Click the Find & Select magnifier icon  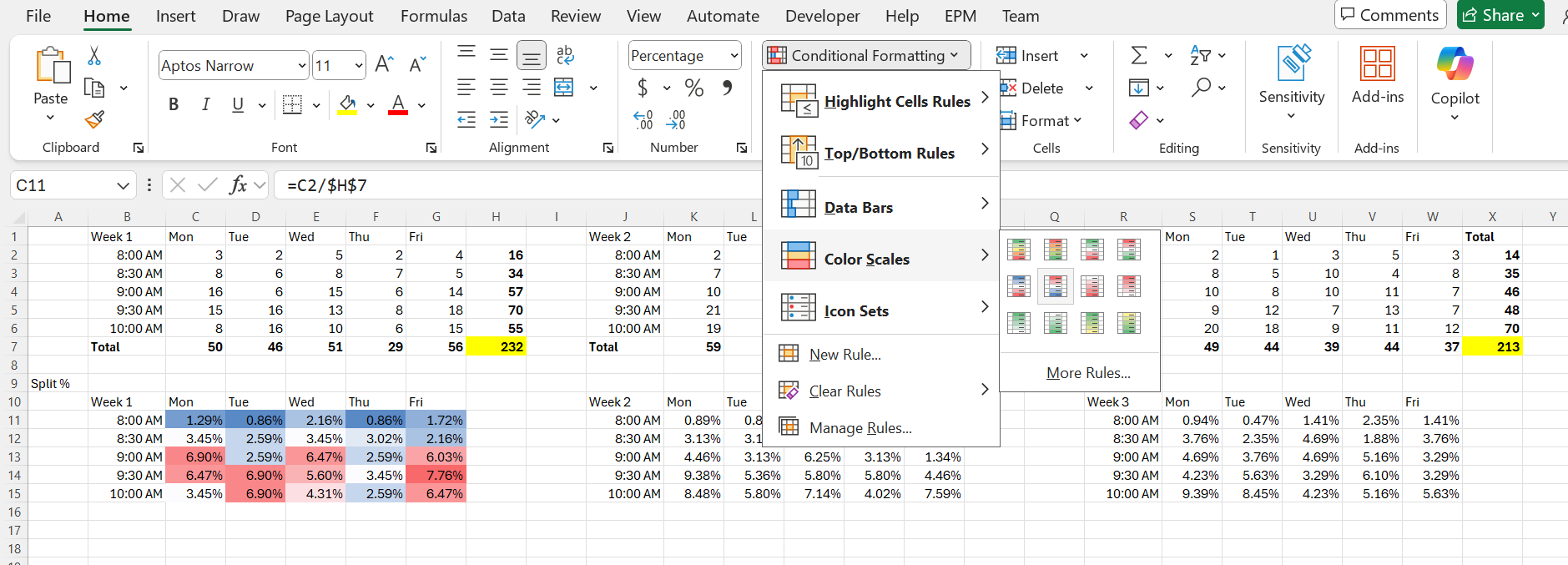click(x=1201, y=87)
